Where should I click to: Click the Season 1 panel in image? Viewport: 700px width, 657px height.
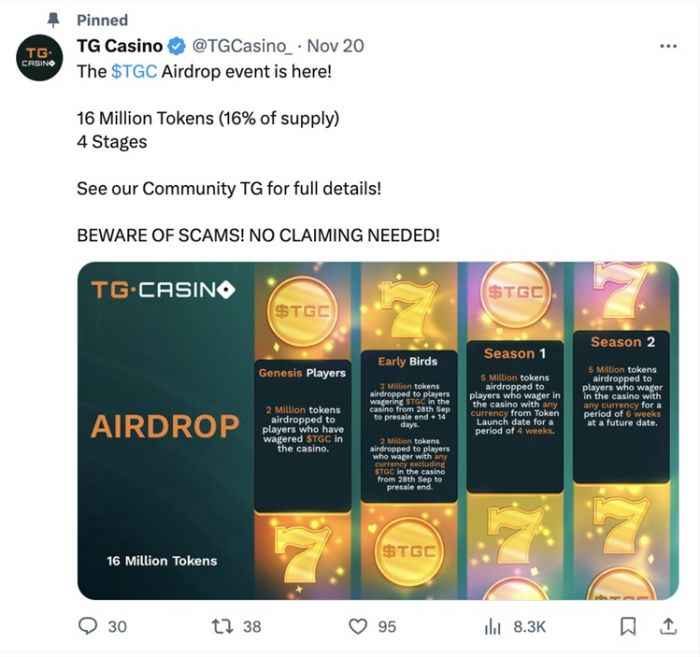515,417
